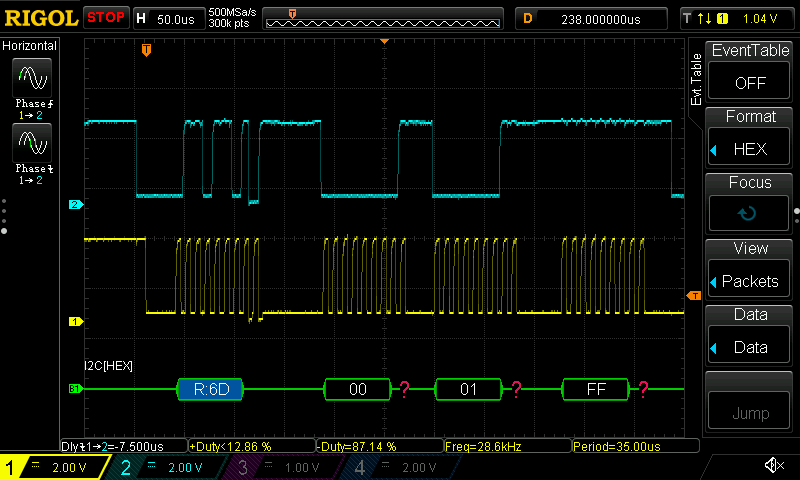Click the B1 bus decode marker
The image size is (800, 480).
(x=74, y=389)
